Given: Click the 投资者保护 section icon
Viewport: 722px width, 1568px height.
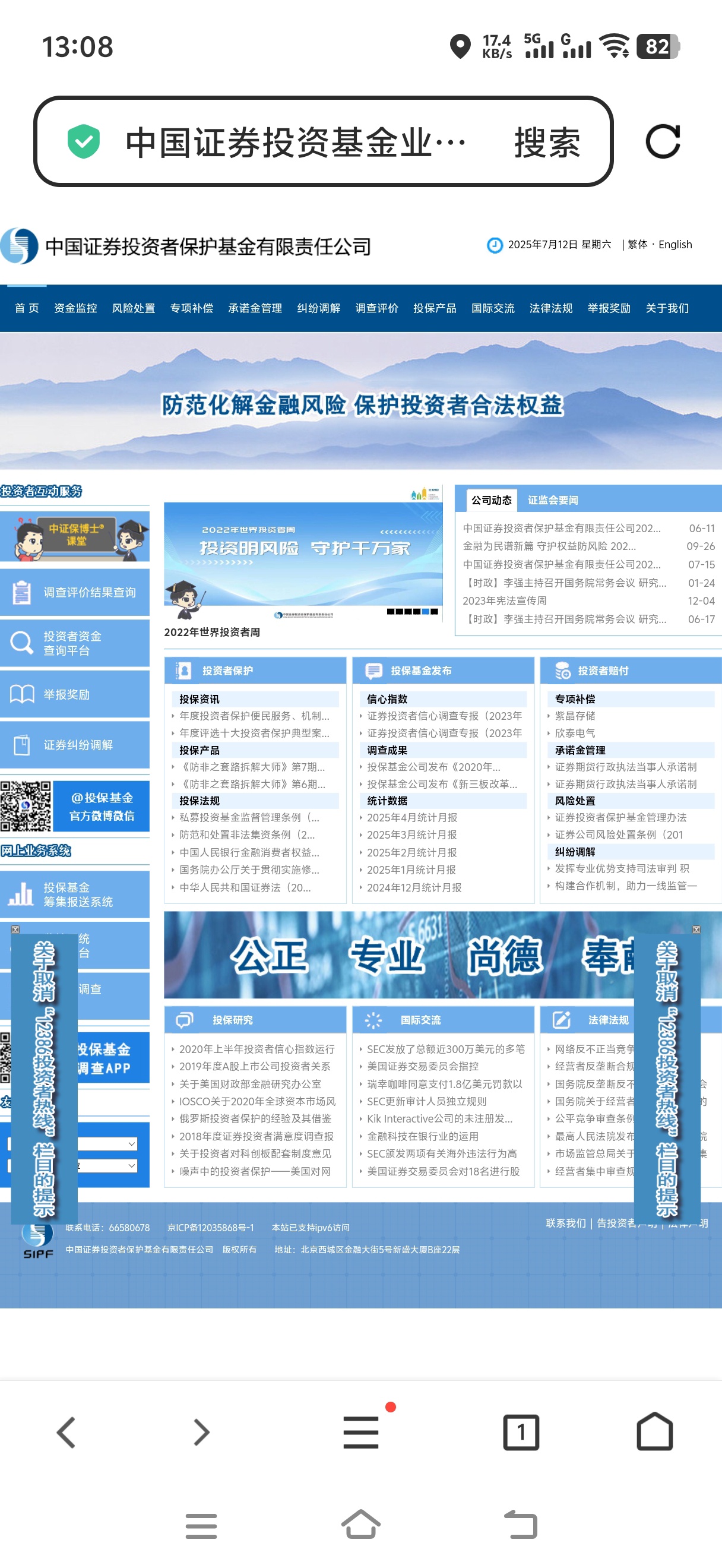Looking at the screenshot, I should point(183,670).
